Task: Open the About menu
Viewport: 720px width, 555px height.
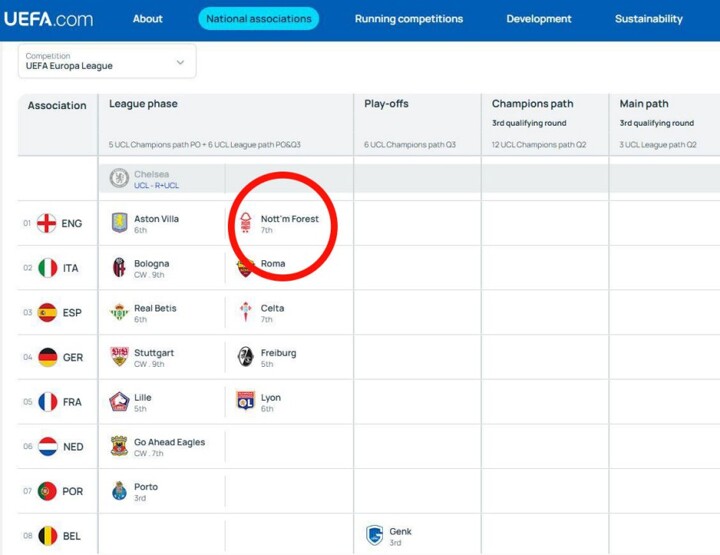Action: pyautogui.click(x=148, y=19)
